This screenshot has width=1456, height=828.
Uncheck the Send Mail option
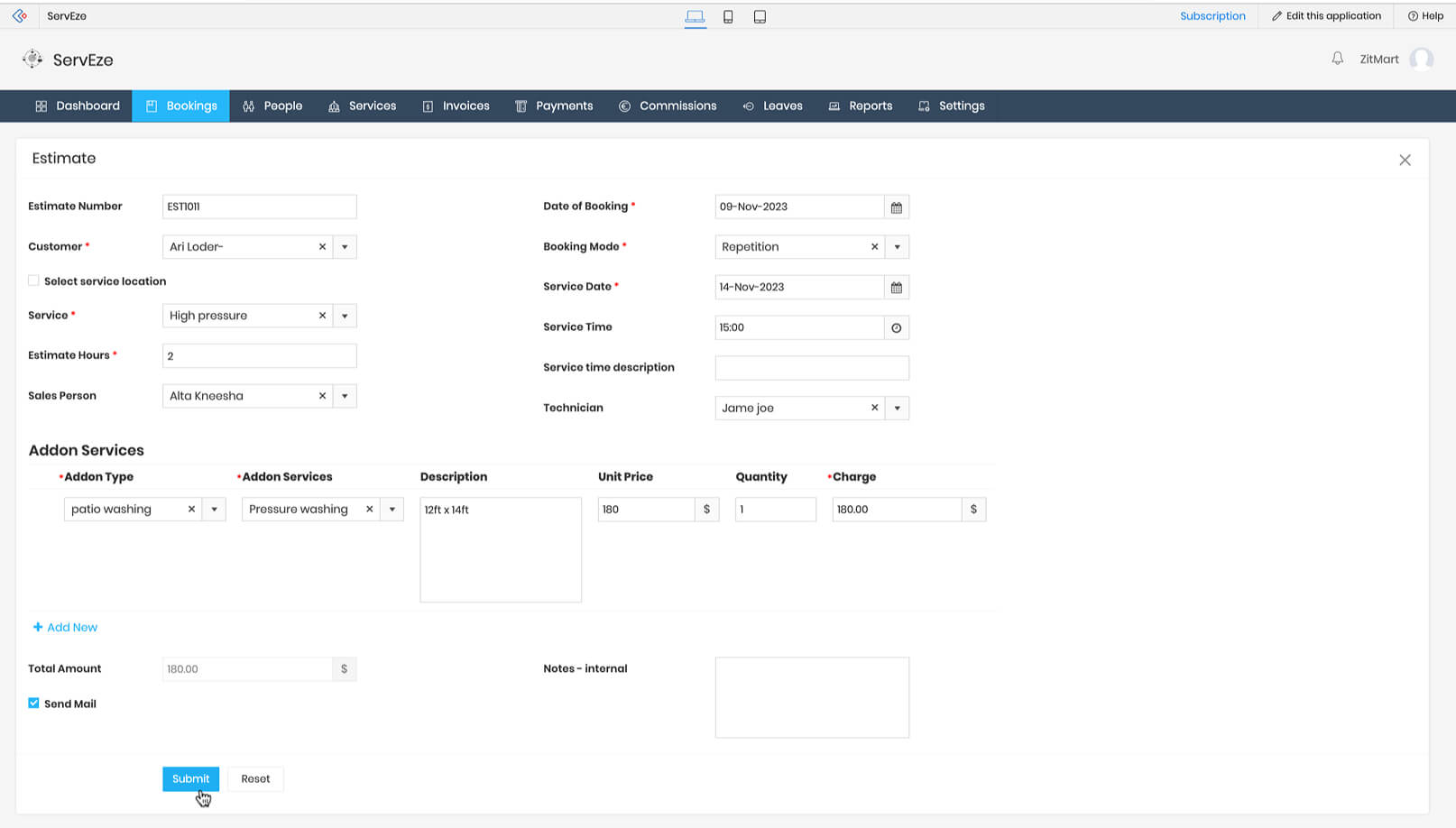(33, 703)
